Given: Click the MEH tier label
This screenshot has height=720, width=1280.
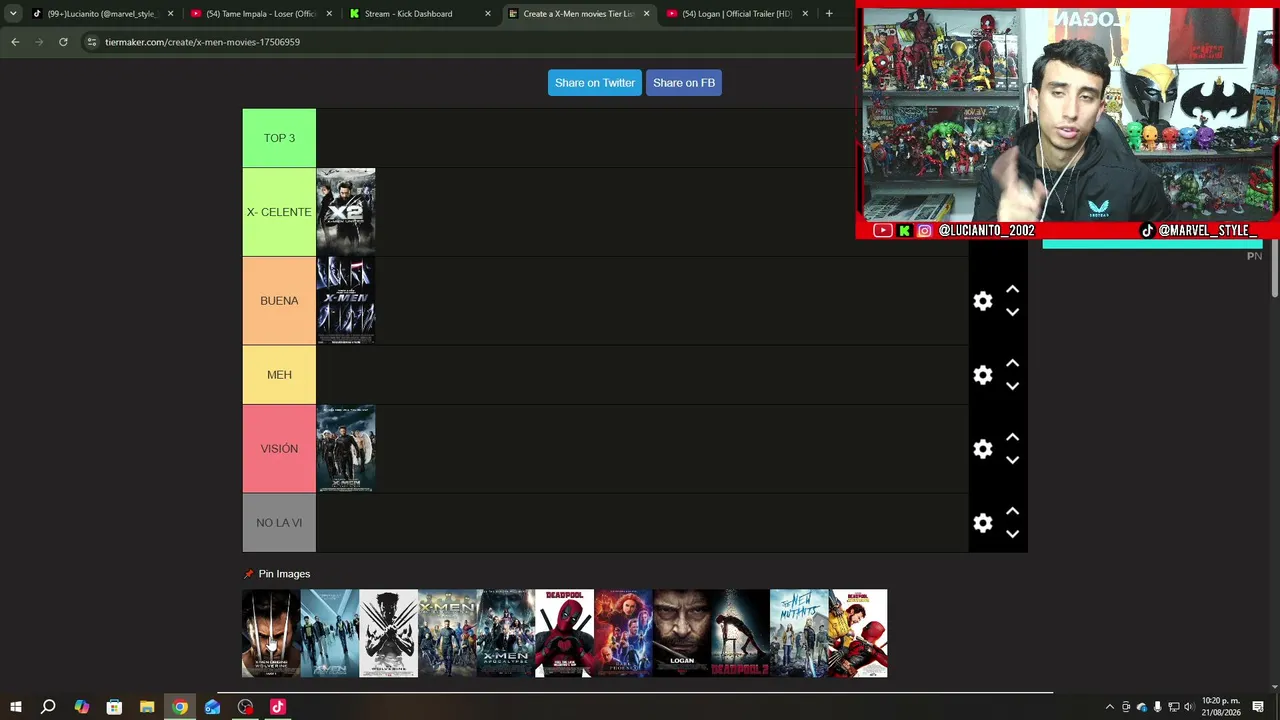Looking at the screenshot, I should (279, 375).
